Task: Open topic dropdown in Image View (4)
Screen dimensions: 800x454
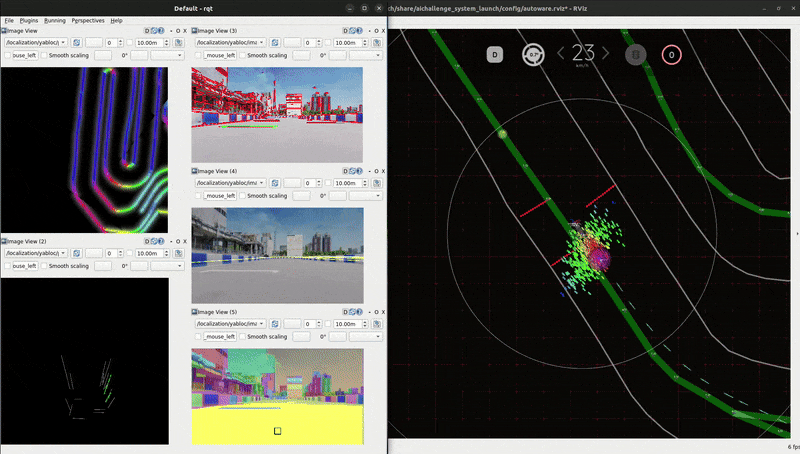Action: pos(231,183)
